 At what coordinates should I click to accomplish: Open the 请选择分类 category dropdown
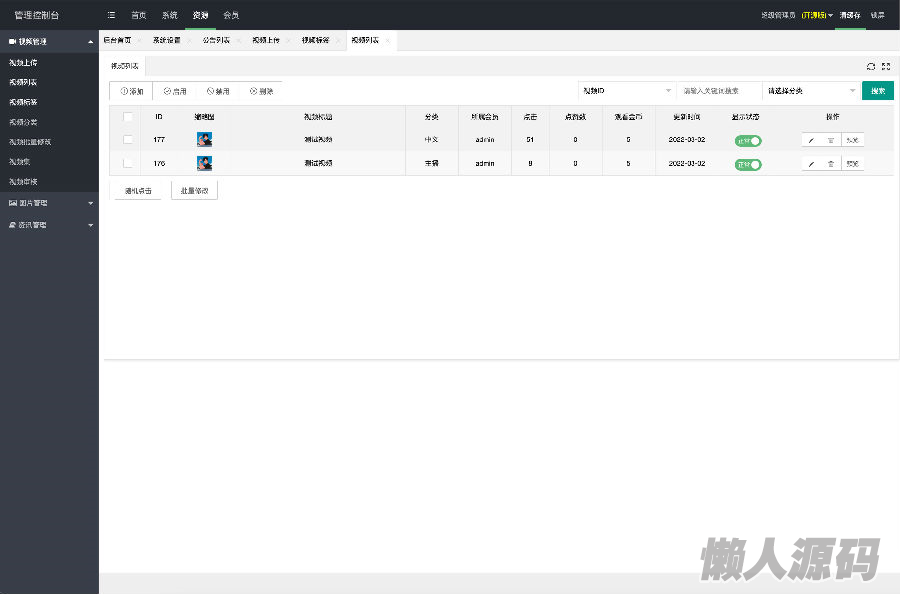coord(811,91)
